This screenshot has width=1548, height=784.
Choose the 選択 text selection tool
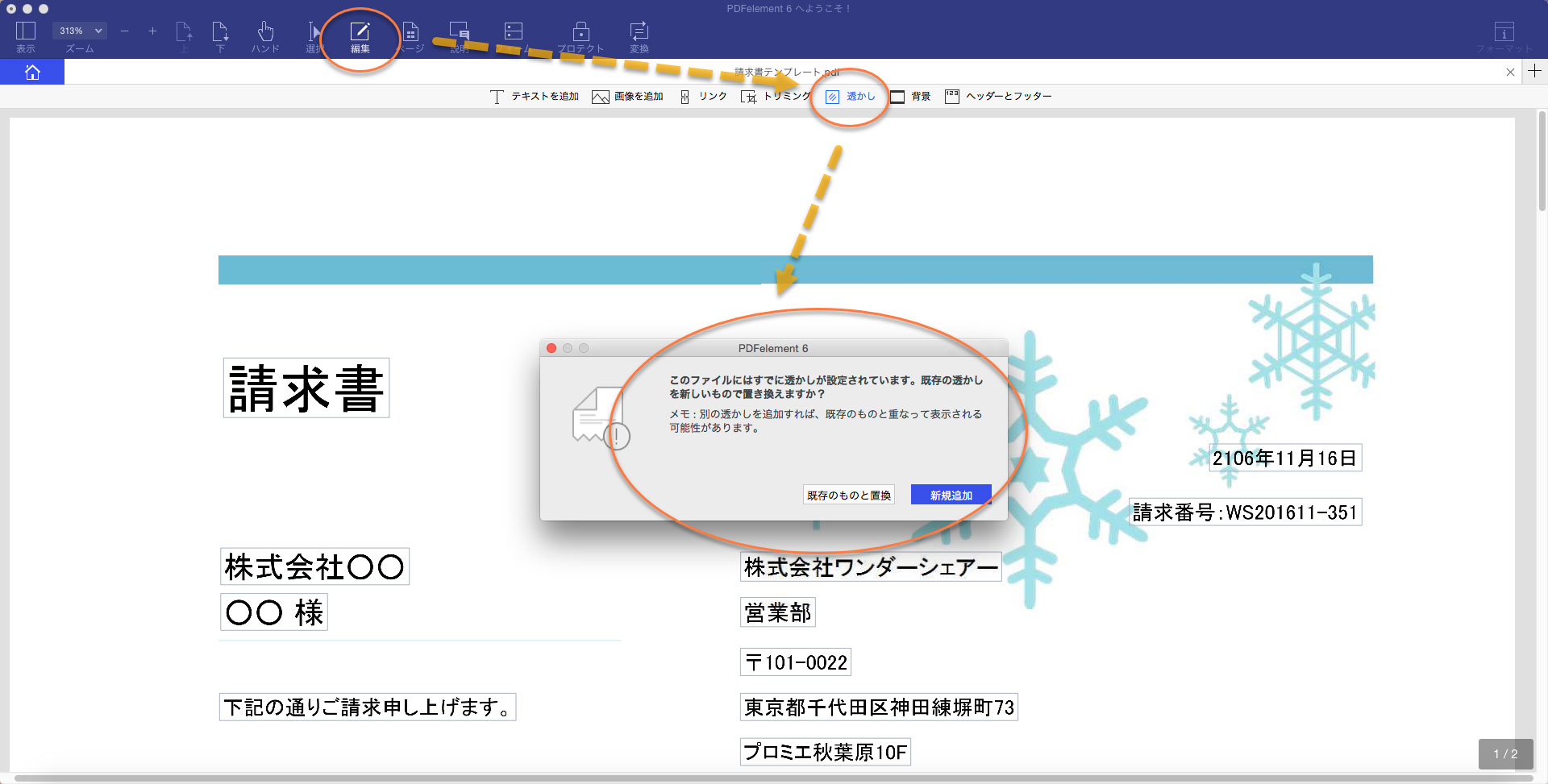point(314,36)
